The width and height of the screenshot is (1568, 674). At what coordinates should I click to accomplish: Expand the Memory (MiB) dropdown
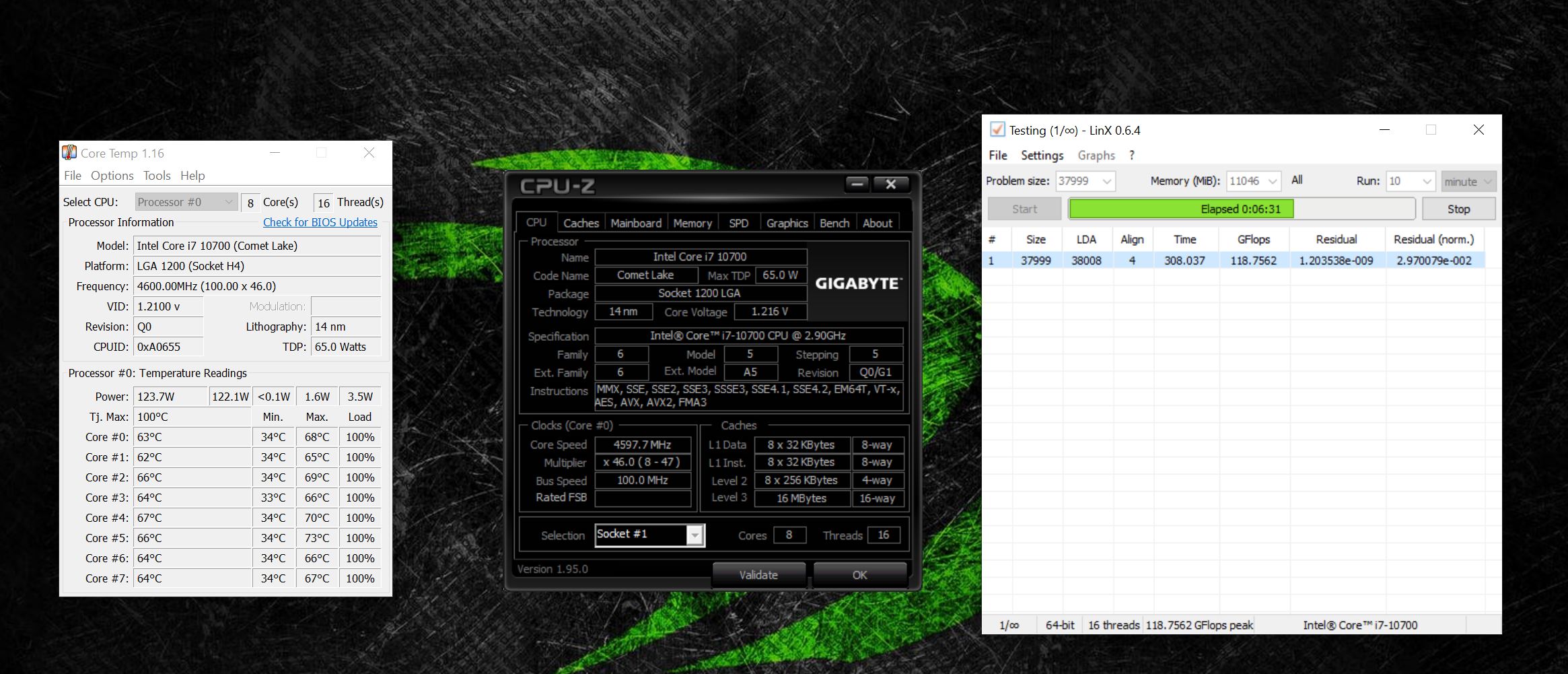[1272, 181]
